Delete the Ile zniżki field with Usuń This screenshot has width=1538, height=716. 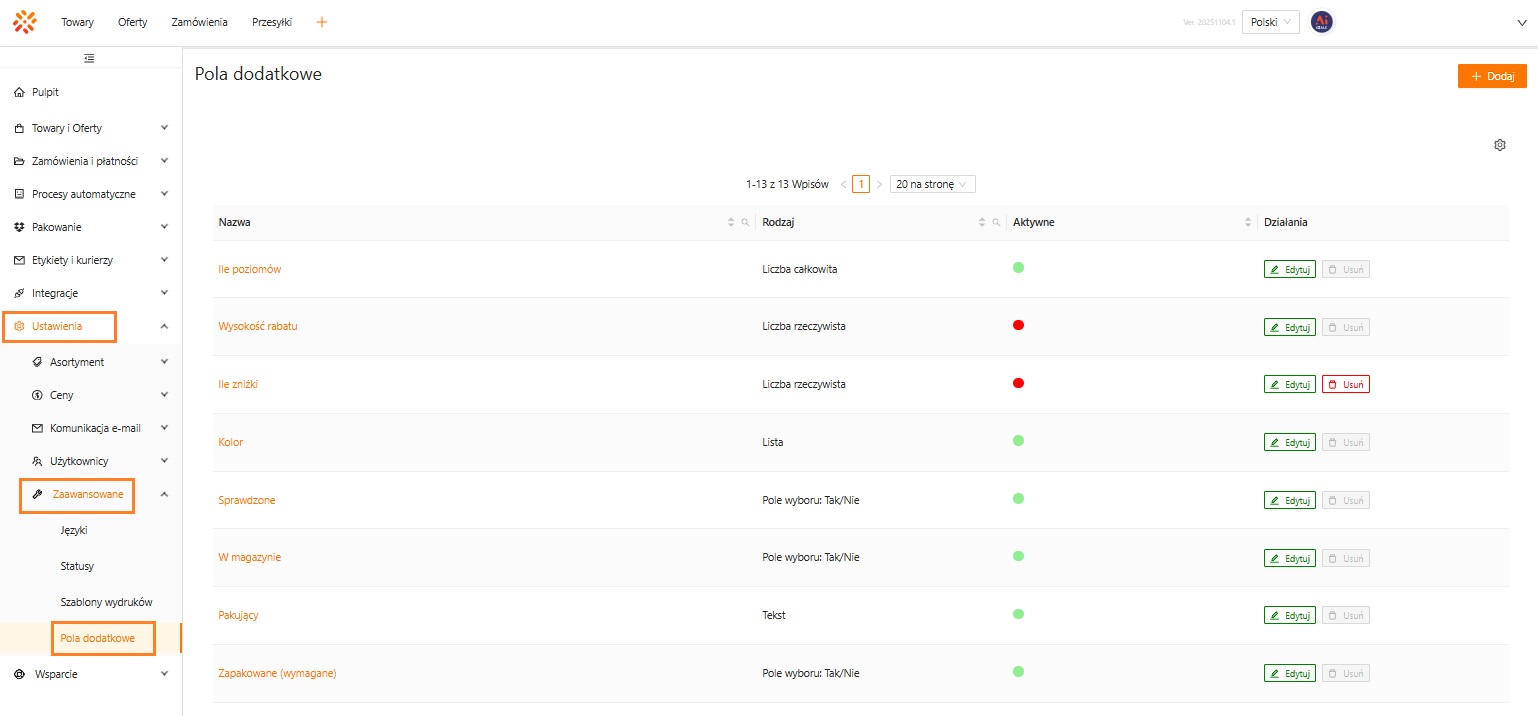(x=1345, y=385)
